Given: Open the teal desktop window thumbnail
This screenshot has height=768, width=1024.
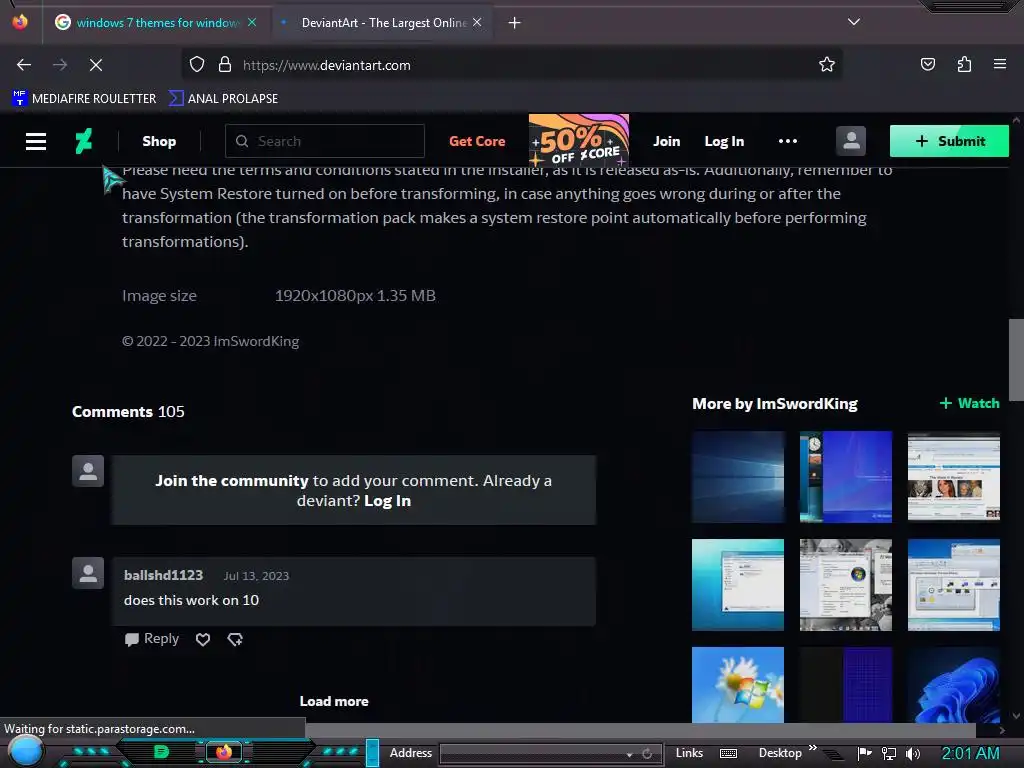Looking at the screenshot, I should pos(738,585).
